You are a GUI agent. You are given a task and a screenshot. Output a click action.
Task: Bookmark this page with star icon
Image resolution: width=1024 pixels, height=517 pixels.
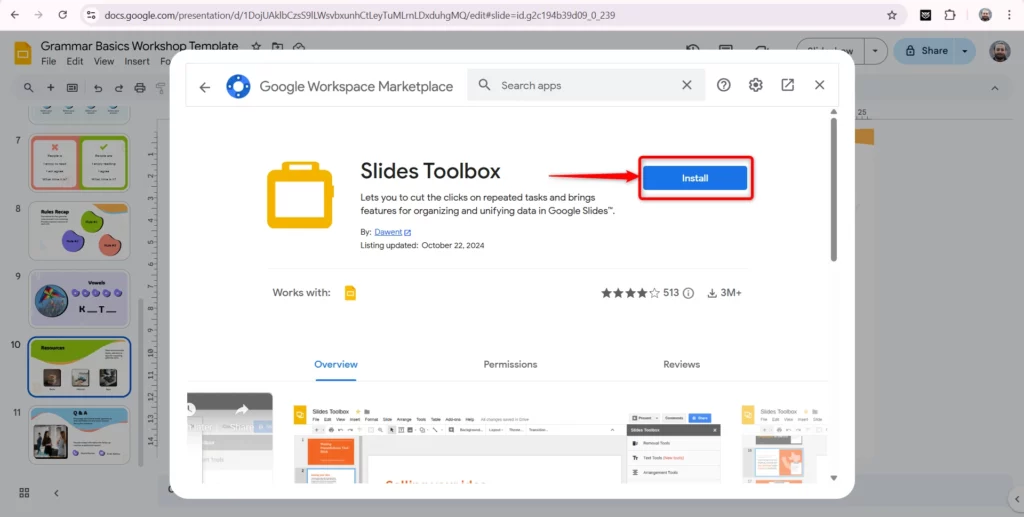coord(892,15)
